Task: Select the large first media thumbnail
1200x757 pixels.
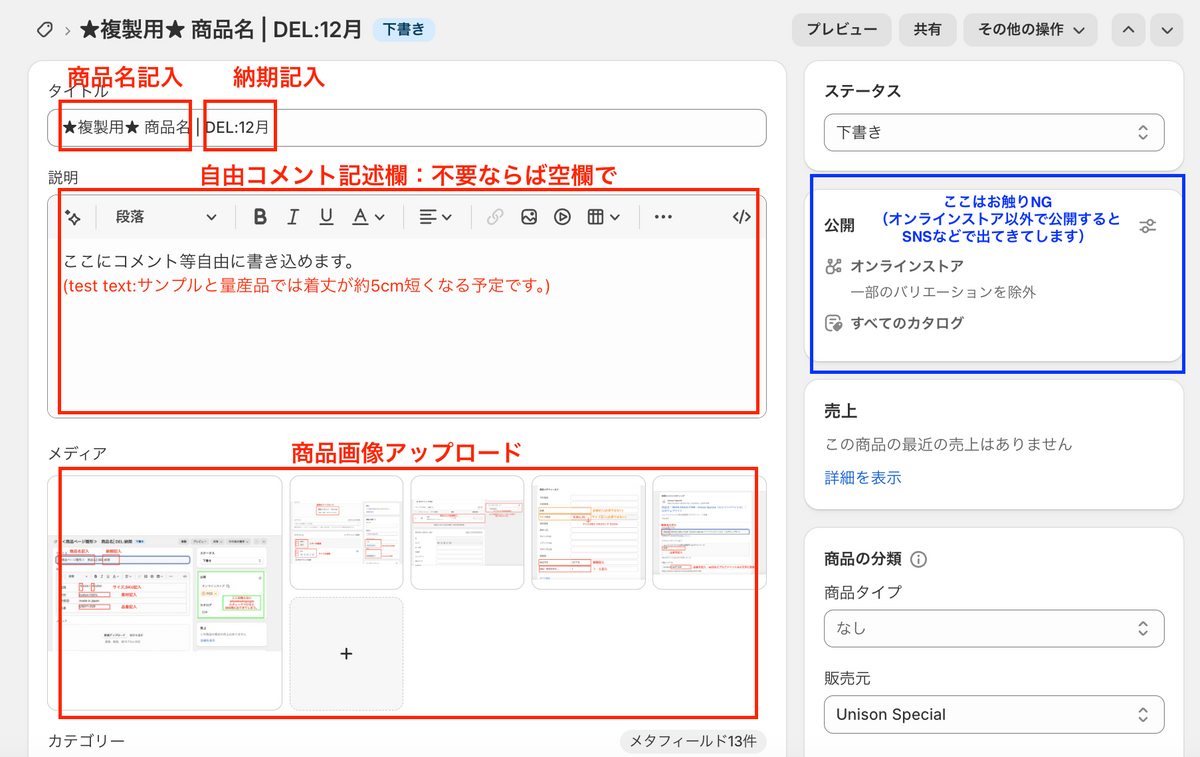Action: (x=165, y=593)
